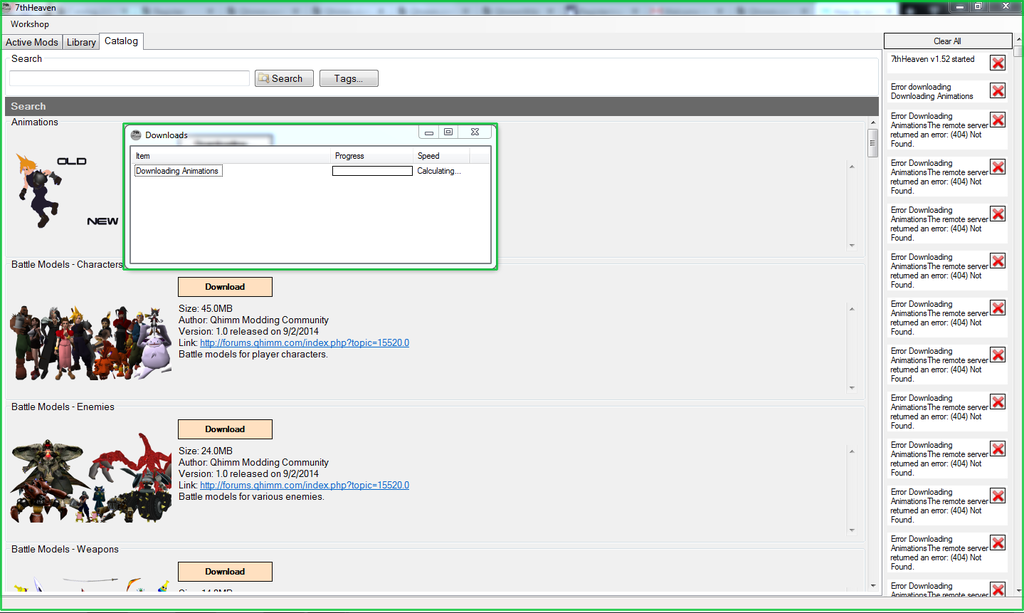Select the Cloud old/new Animations preview image
Image resolution: width=1024 pixels, height=613 pixels.
(x=66, y=188)
